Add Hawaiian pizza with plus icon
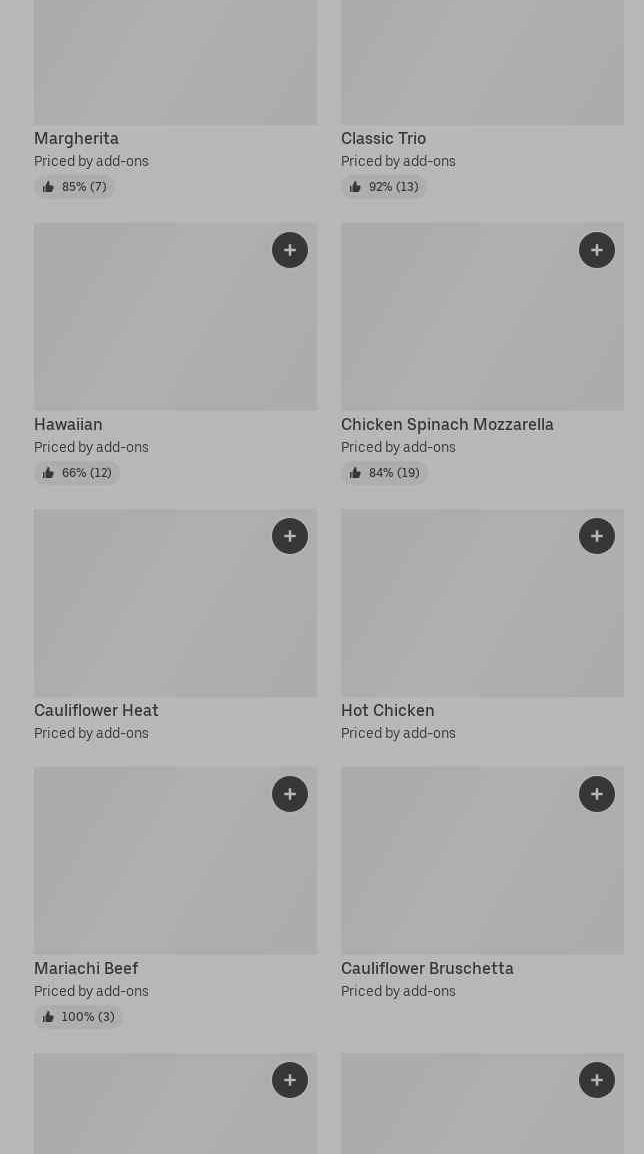 coord(290,250)
